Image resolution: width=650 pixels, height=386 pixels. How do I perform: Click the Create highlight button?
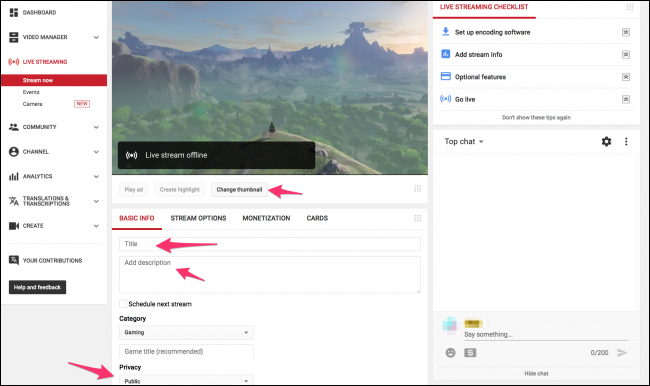[x=179, y=189]
